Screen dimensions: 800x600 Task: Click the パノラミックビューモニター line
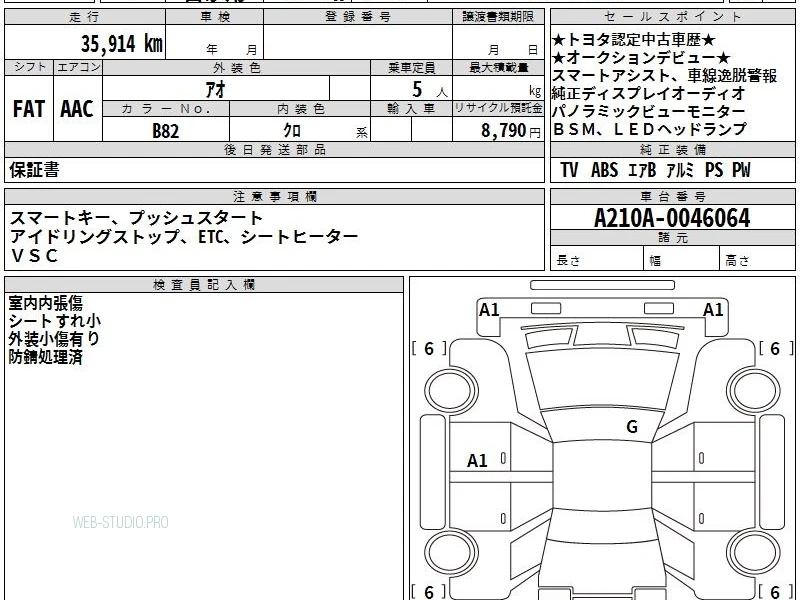click(649, 111)
